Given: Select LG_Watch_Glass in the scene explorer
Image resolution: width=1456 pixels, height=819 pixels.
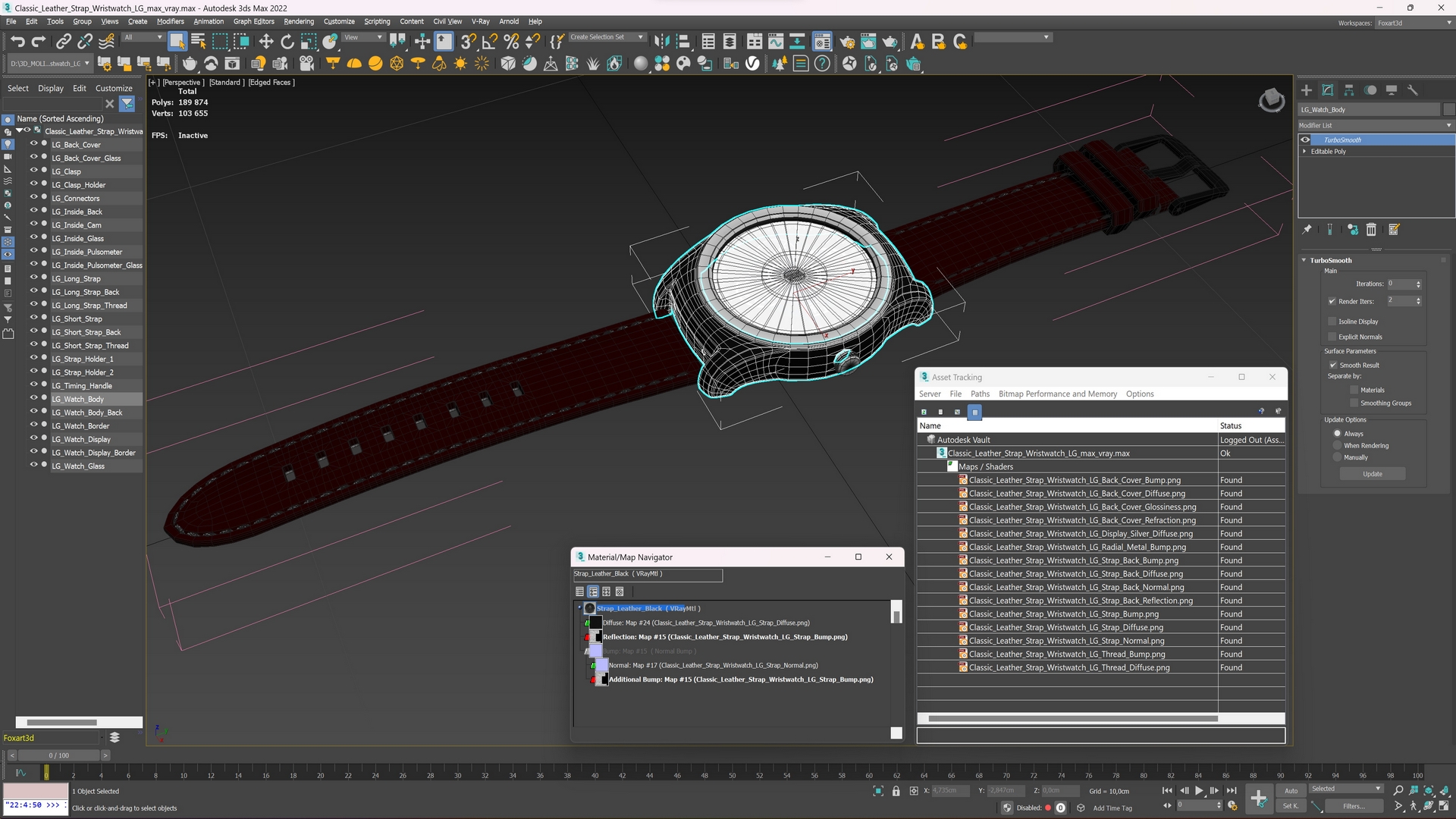Looking at the screenshot, I should (x=78, y=466).
